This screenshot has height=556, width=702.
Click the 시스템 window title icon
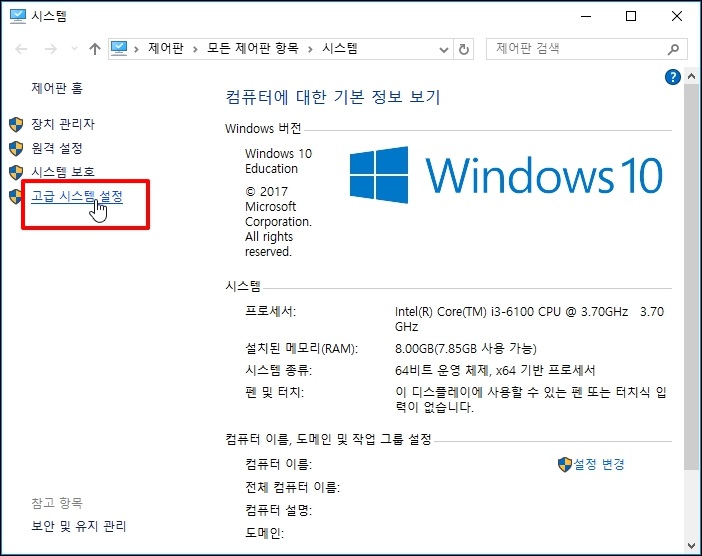[x=18, y=16]
